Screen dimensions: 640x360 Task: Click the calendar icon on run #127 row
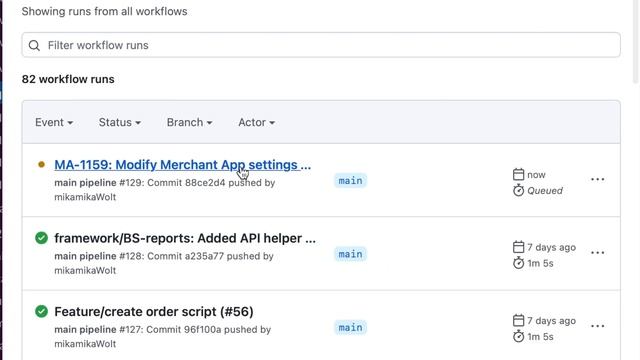[518, 320]
